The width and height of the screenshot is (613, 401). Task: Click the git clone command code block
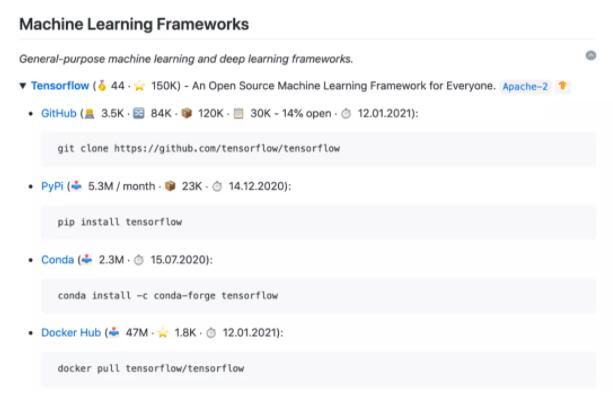point(318,149)
